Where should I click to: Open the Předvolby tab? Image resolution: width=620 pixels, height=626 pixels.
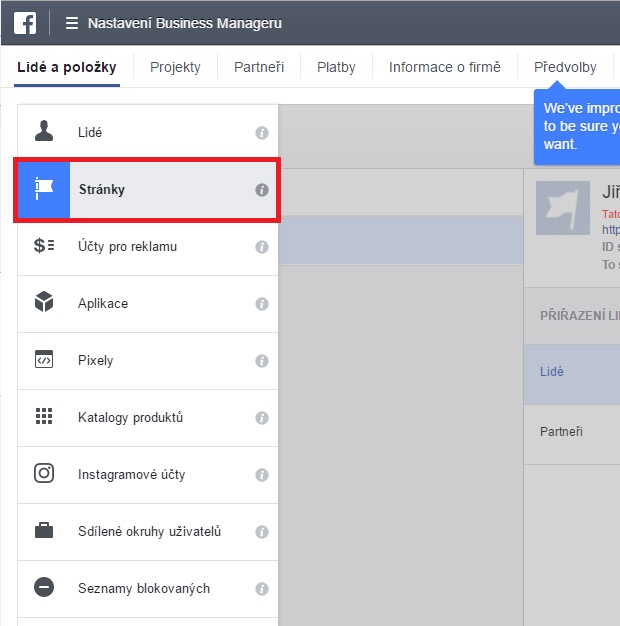(x=565, y=67)
